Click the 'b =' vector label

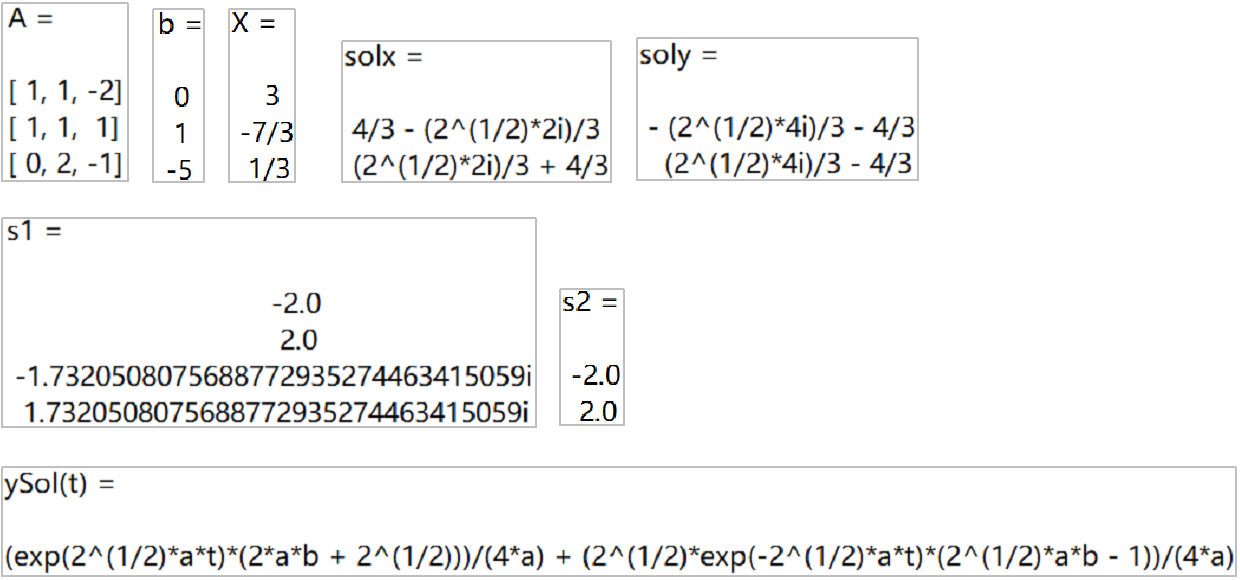180,25
